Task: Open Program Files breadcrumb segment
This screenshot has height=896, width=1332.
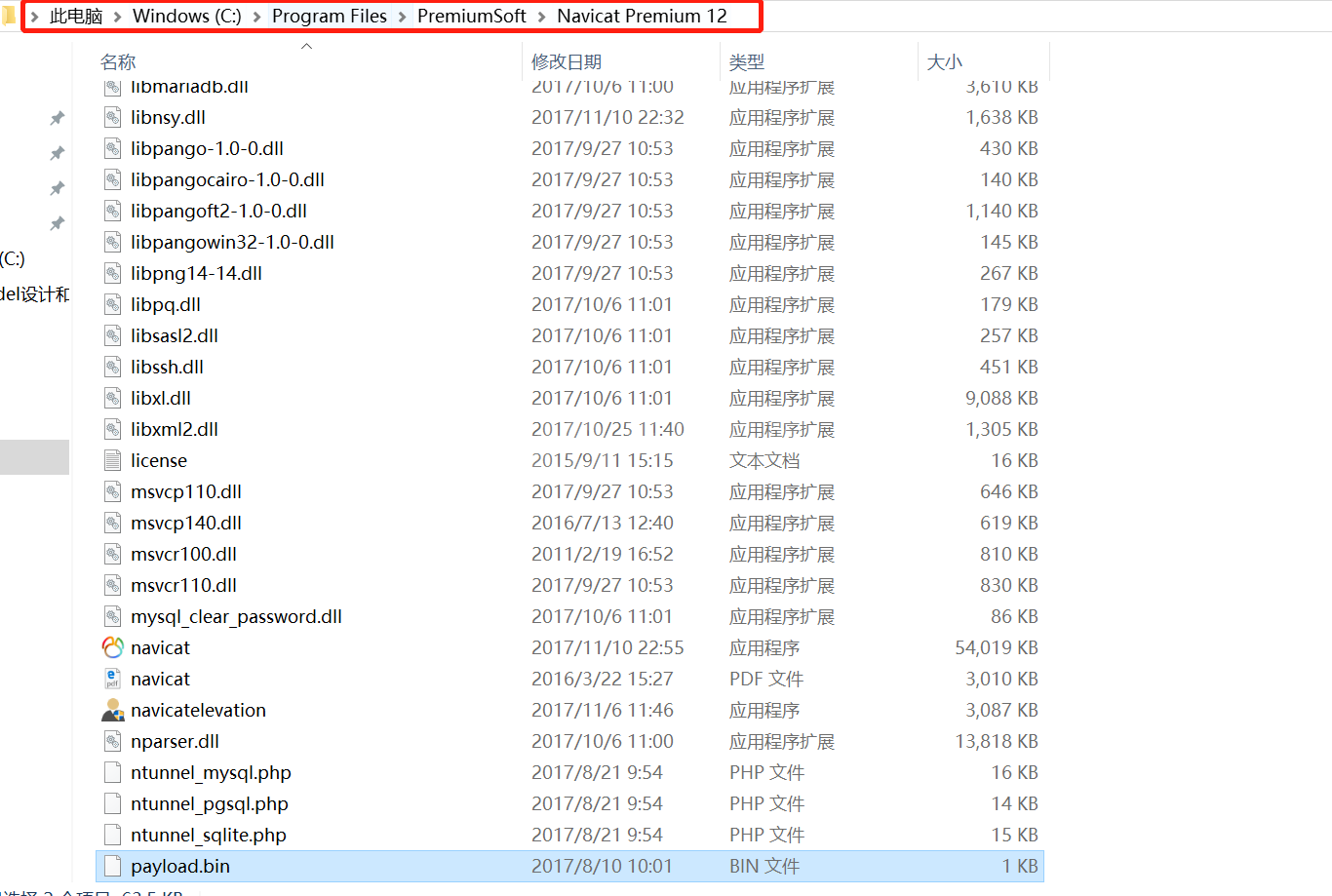Action: (x=330, y=17)
